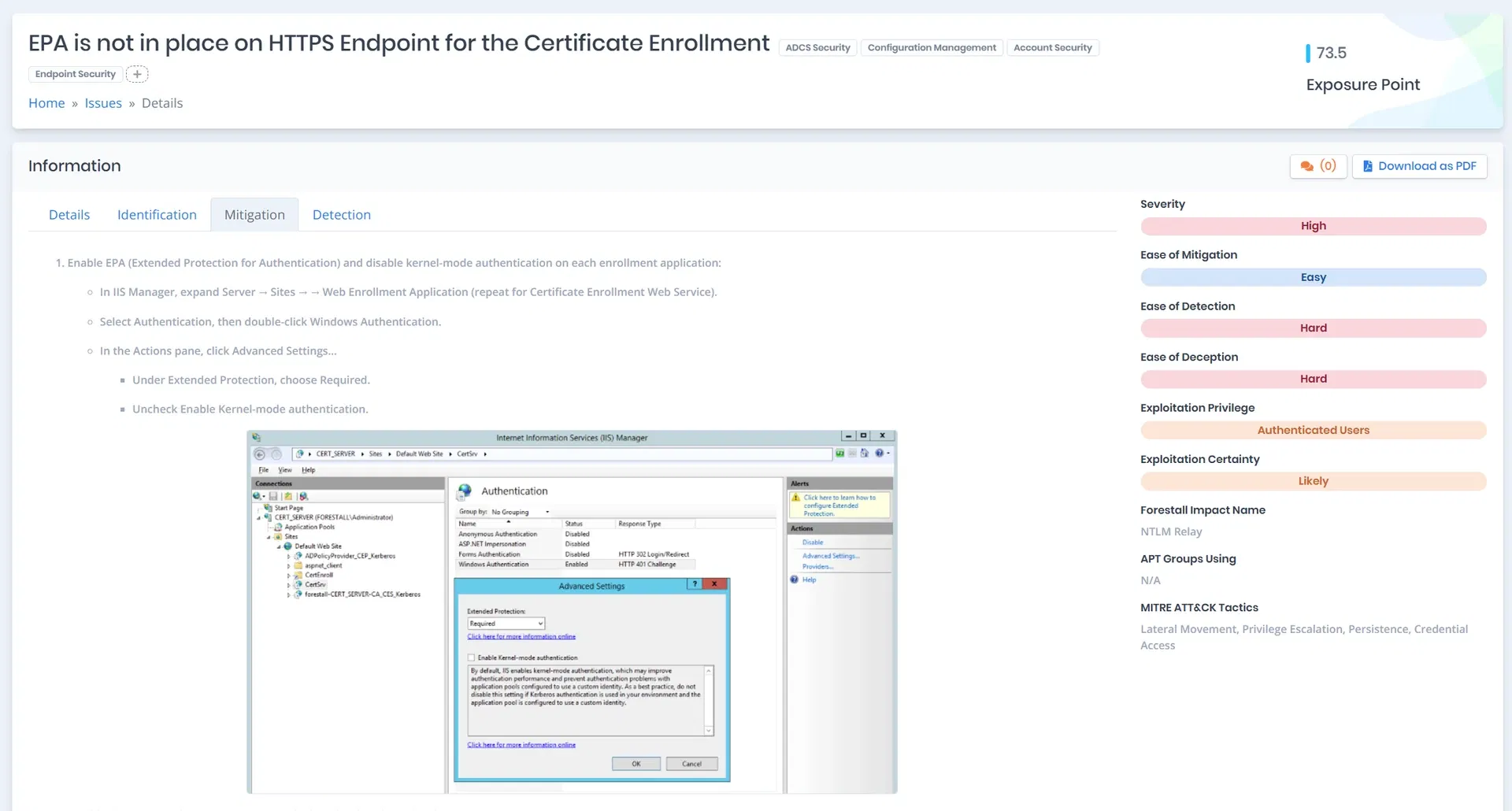Viewport: 1512px width, 811px height.
Task: Click 'Uncheck Enable Kernel-mode authentication' line
Action: [250, 409]
